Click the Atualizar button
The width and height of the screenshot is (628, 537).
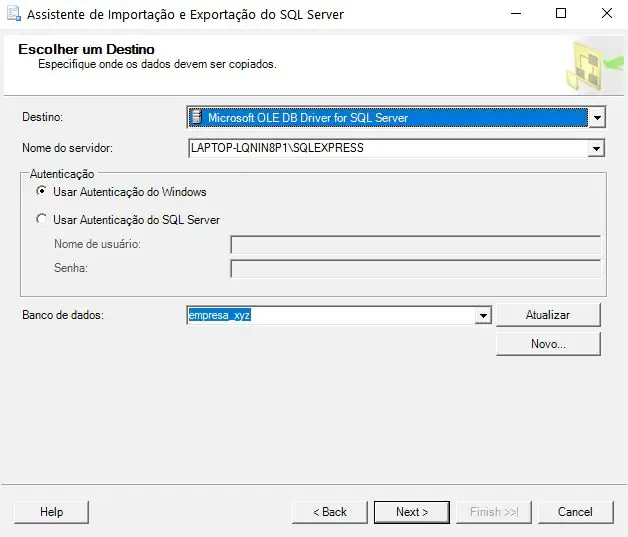coord(548,315)
